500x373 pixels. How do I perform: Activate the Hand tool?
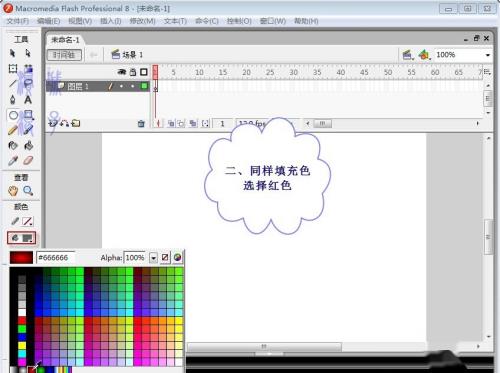tap(13, 191)
